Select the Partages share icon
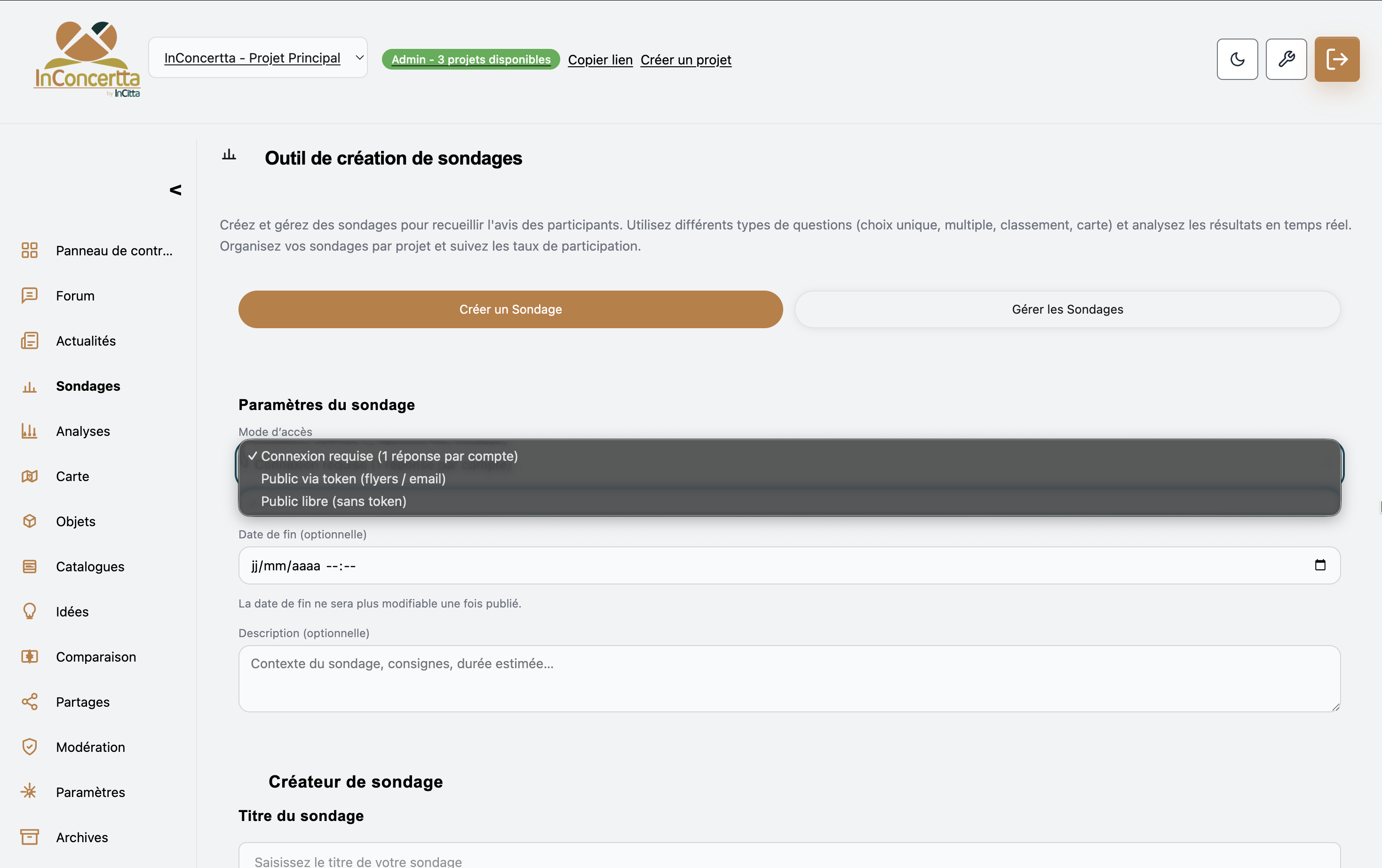Screen dimensions: 1382x868 tap(30, 701)
